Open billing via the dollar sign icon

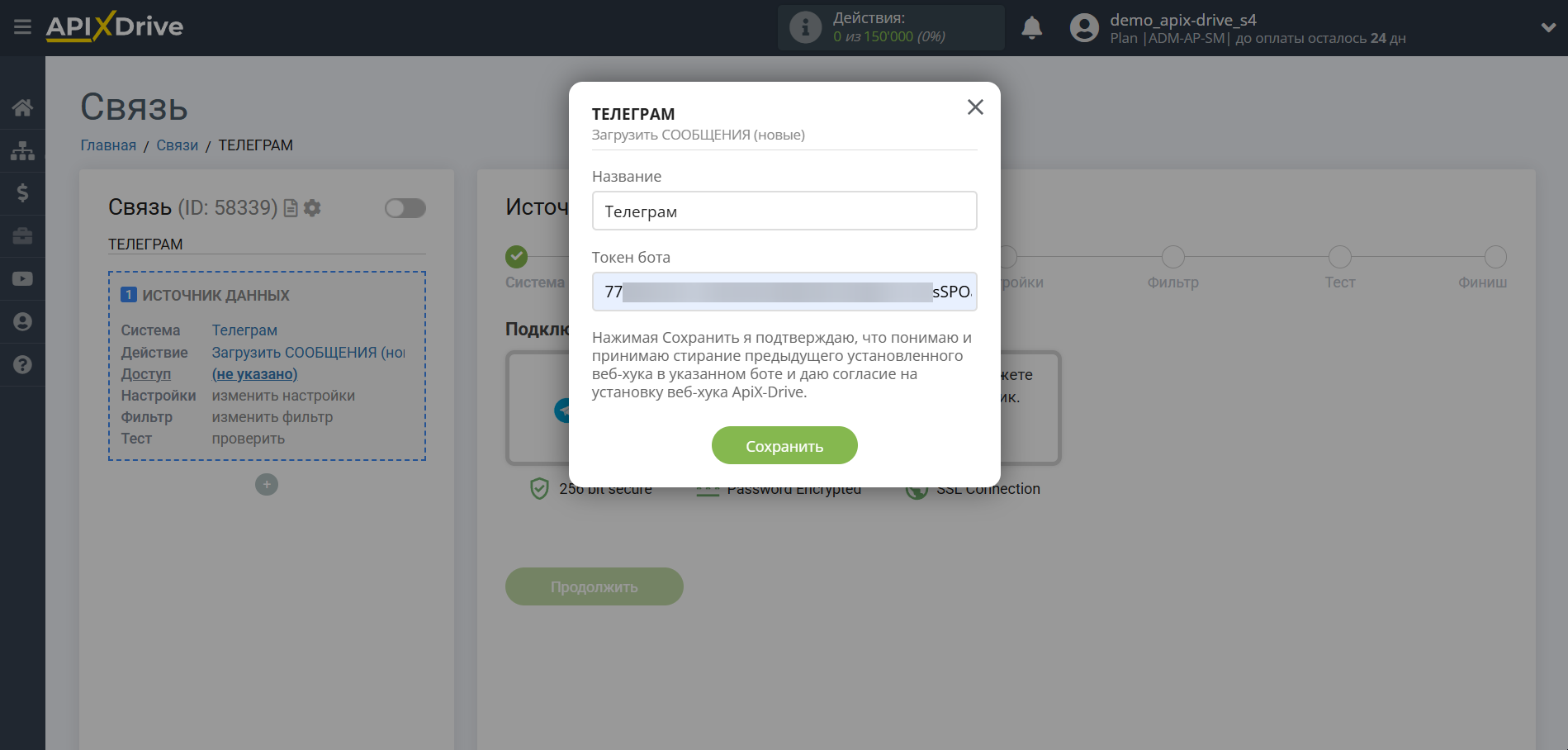coord(22,193)
